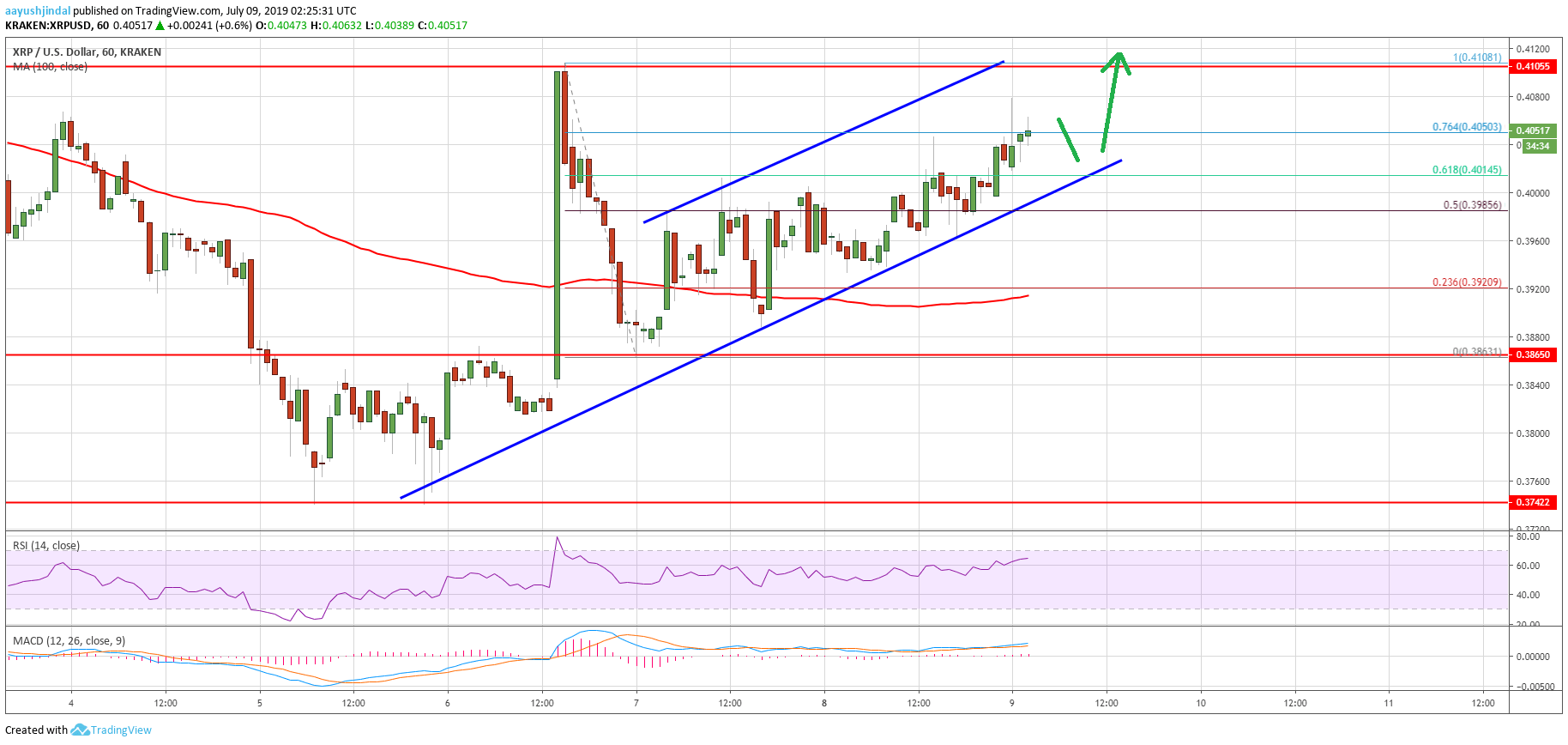Click the 40.00 RSI axis value
The height and width of the screenshot is (745, 1568).
(x=1528, y=595)
